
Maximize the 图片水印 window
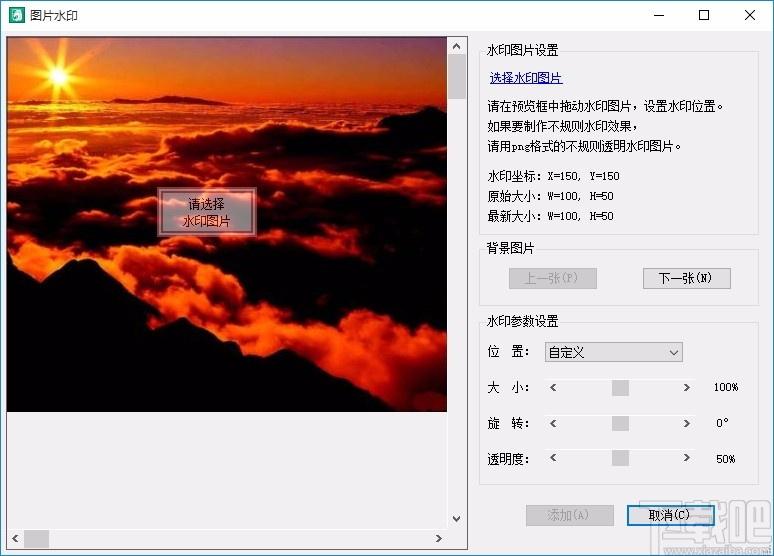[704, 15]
